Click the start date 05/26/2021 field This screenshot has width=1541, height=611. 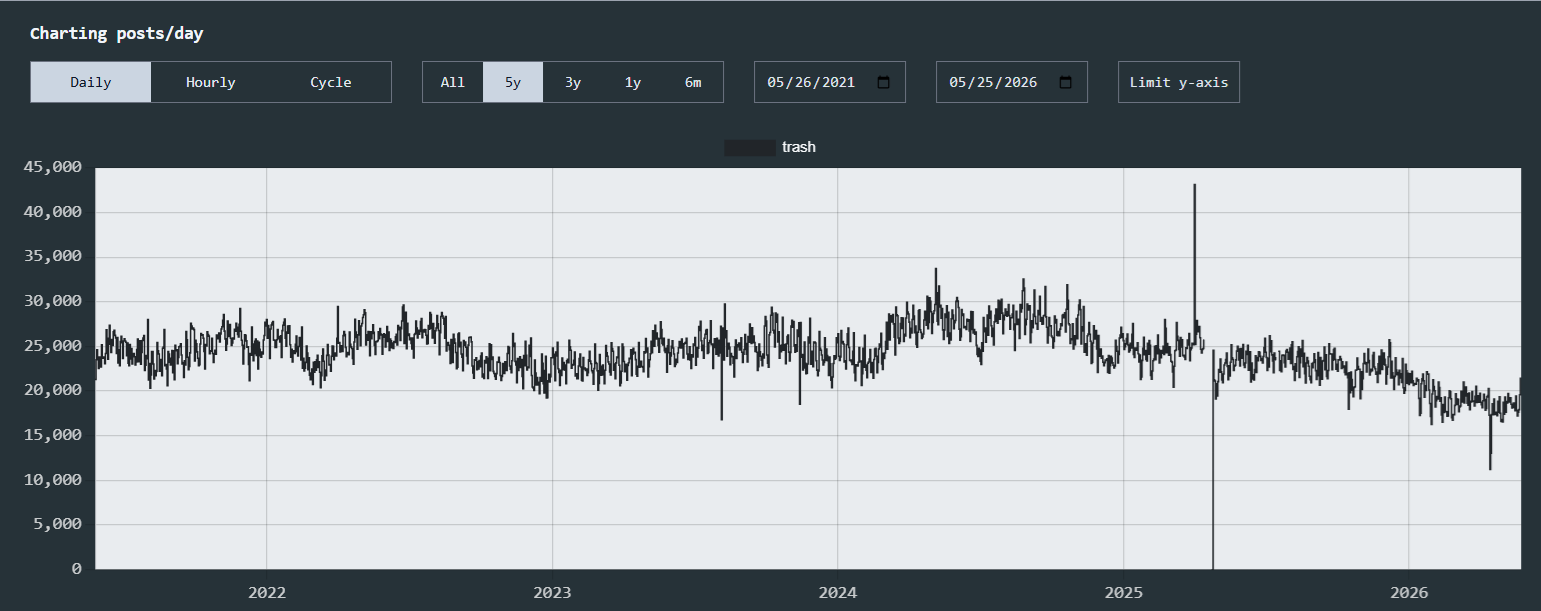[x=830, y=82]
